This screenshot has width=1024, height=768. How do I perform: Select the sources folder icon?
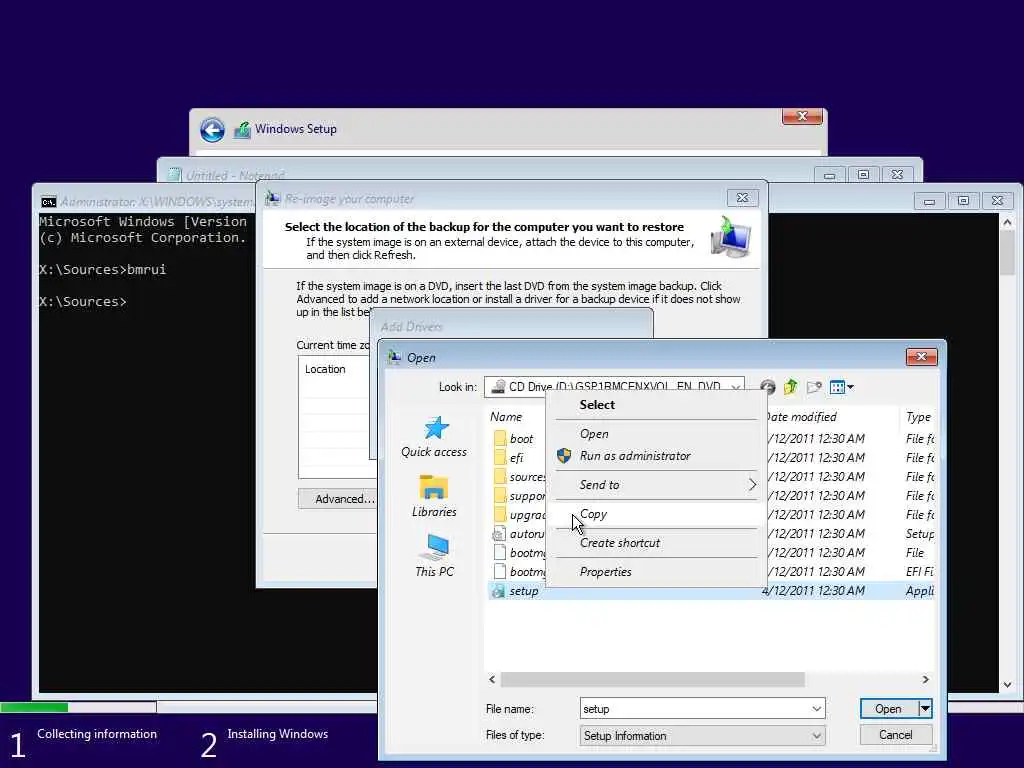500,476
